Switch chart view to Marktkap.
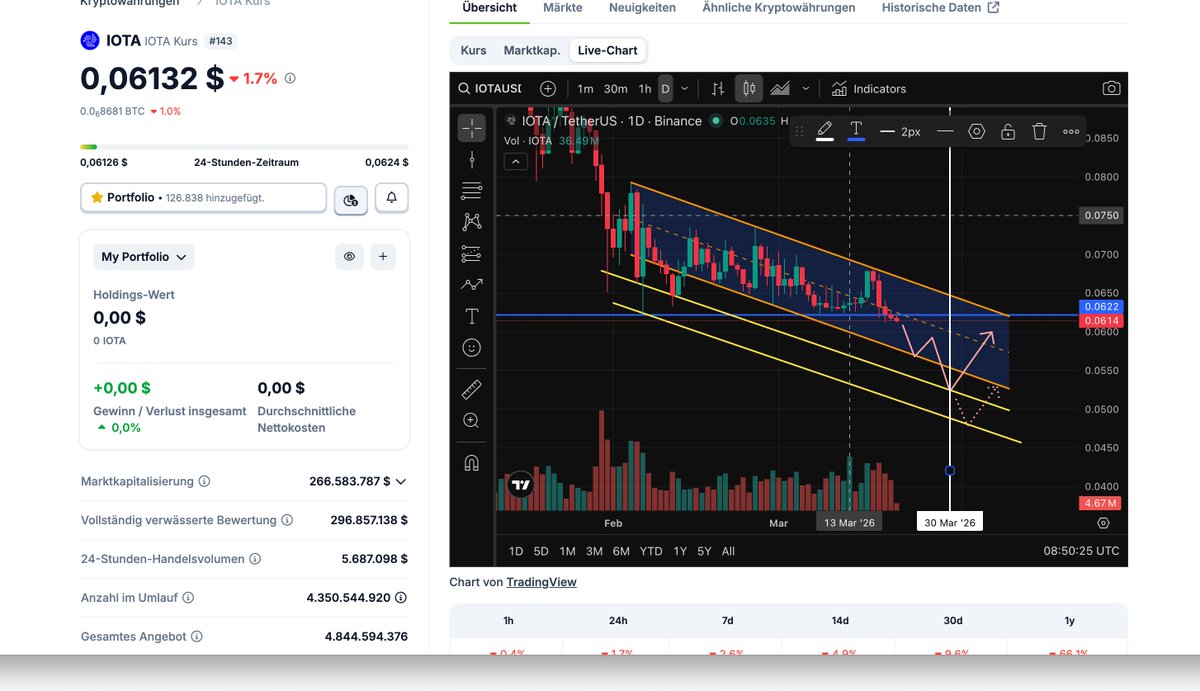 (x=532, y=50)
